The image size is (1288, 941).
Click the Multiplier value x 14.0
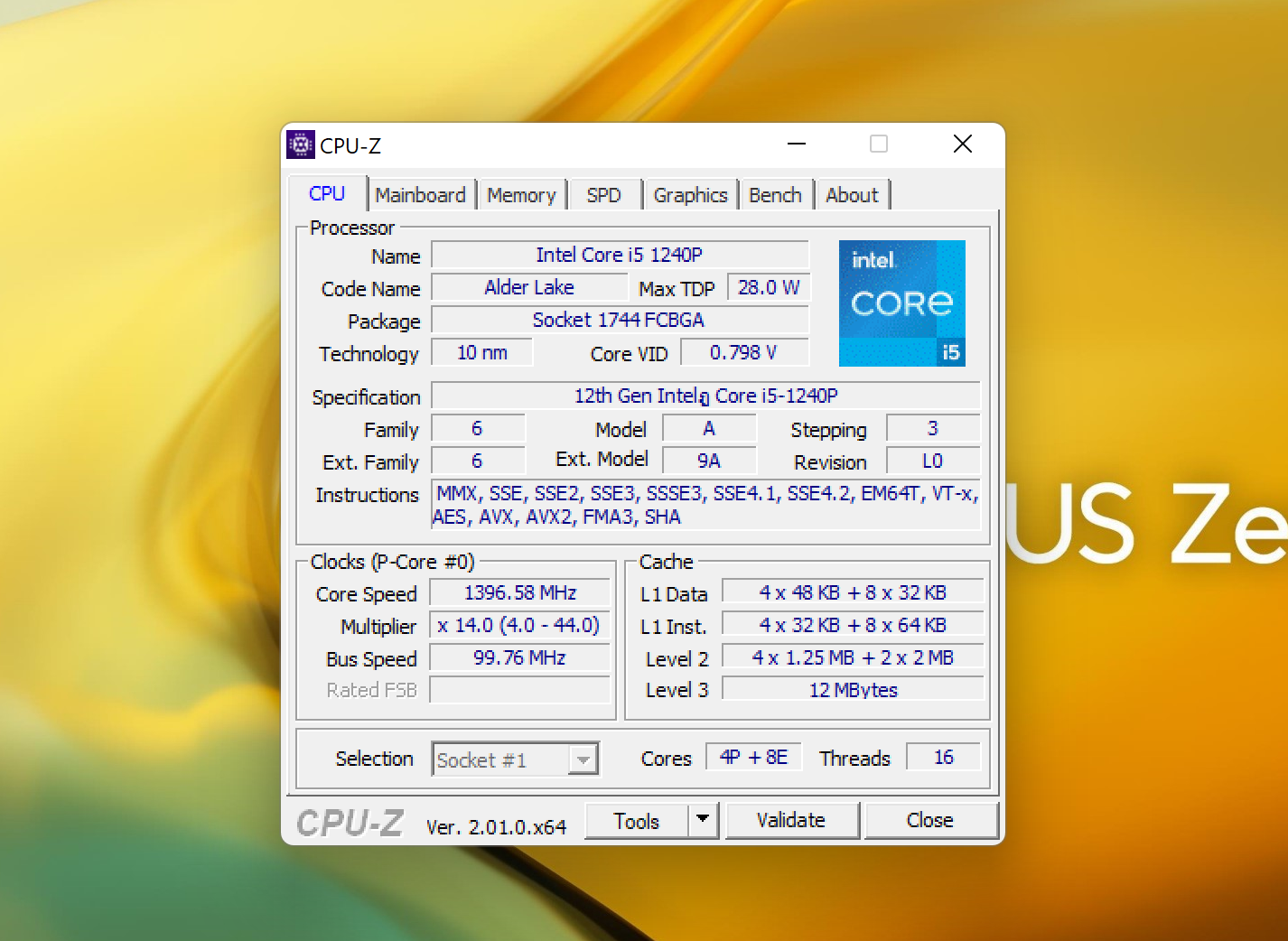coord(520,626)
